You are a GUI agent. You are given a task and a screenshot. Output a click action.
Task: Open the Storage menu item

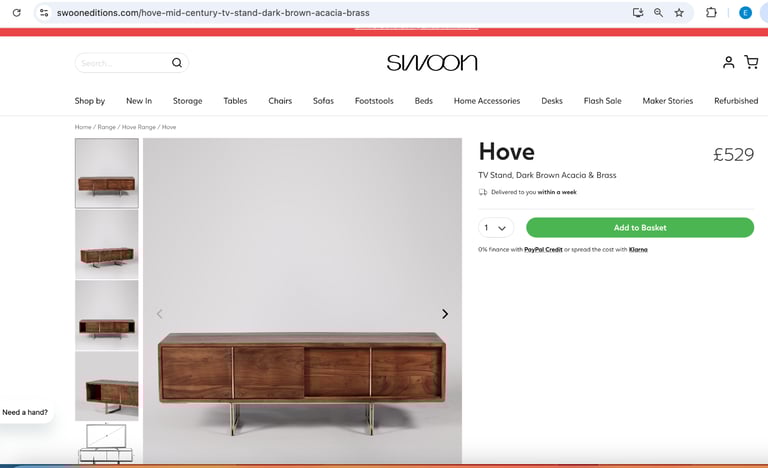pos(188,100)
